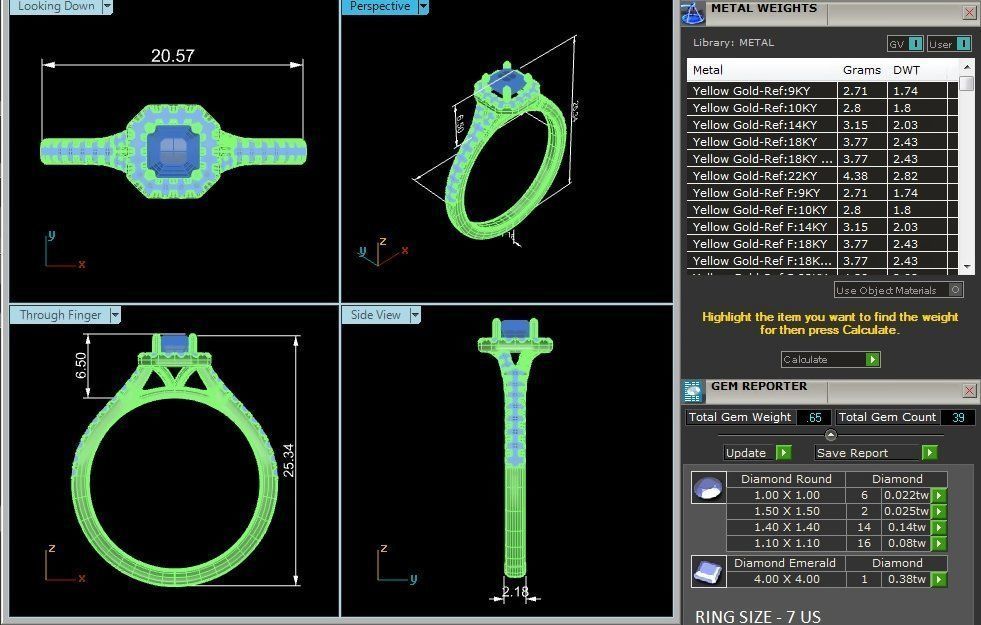Click the Diamond Emerald gem thumbnail
Image resolution: width=981 pixels, height=625 pixels.
708,571
